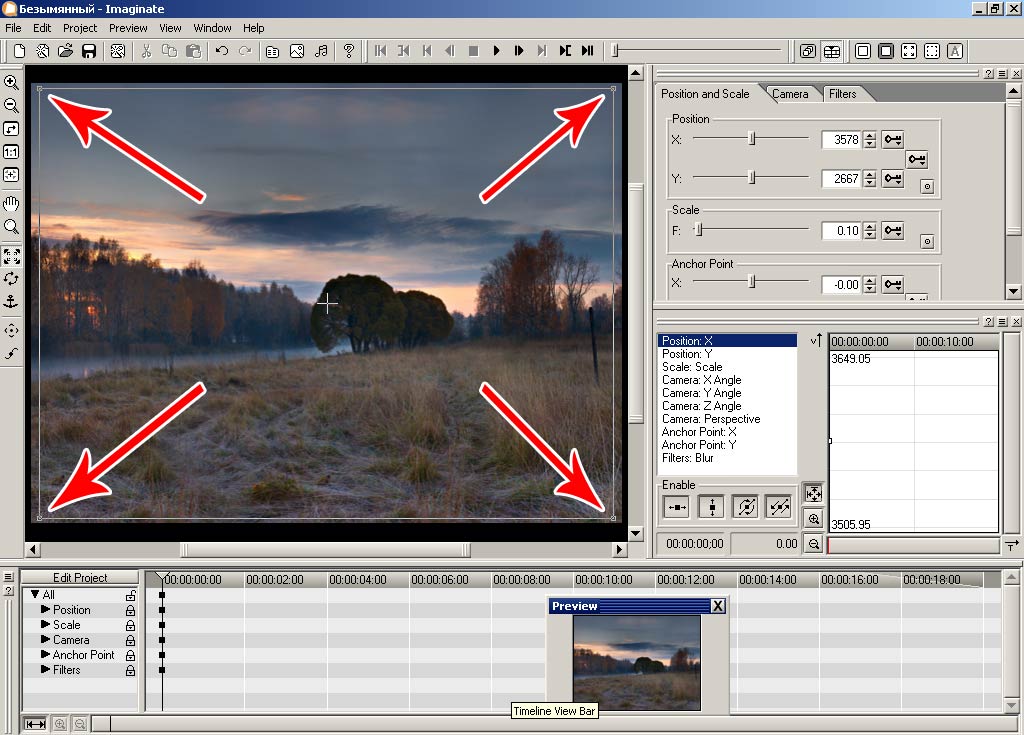Select the Hand pan tool
The width and height of the screenshot is (1024, 735).
coord(11,203)
